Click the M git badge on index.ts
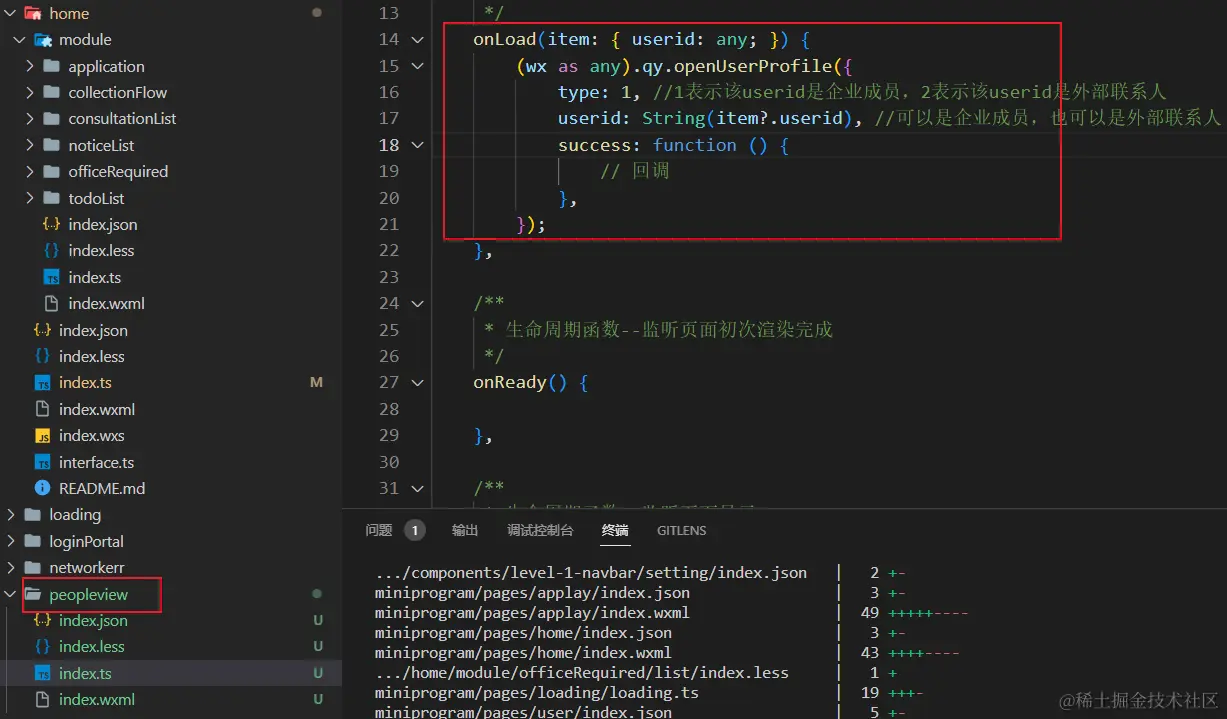The height and width of the screenshot is (719, 1227). 317,383
